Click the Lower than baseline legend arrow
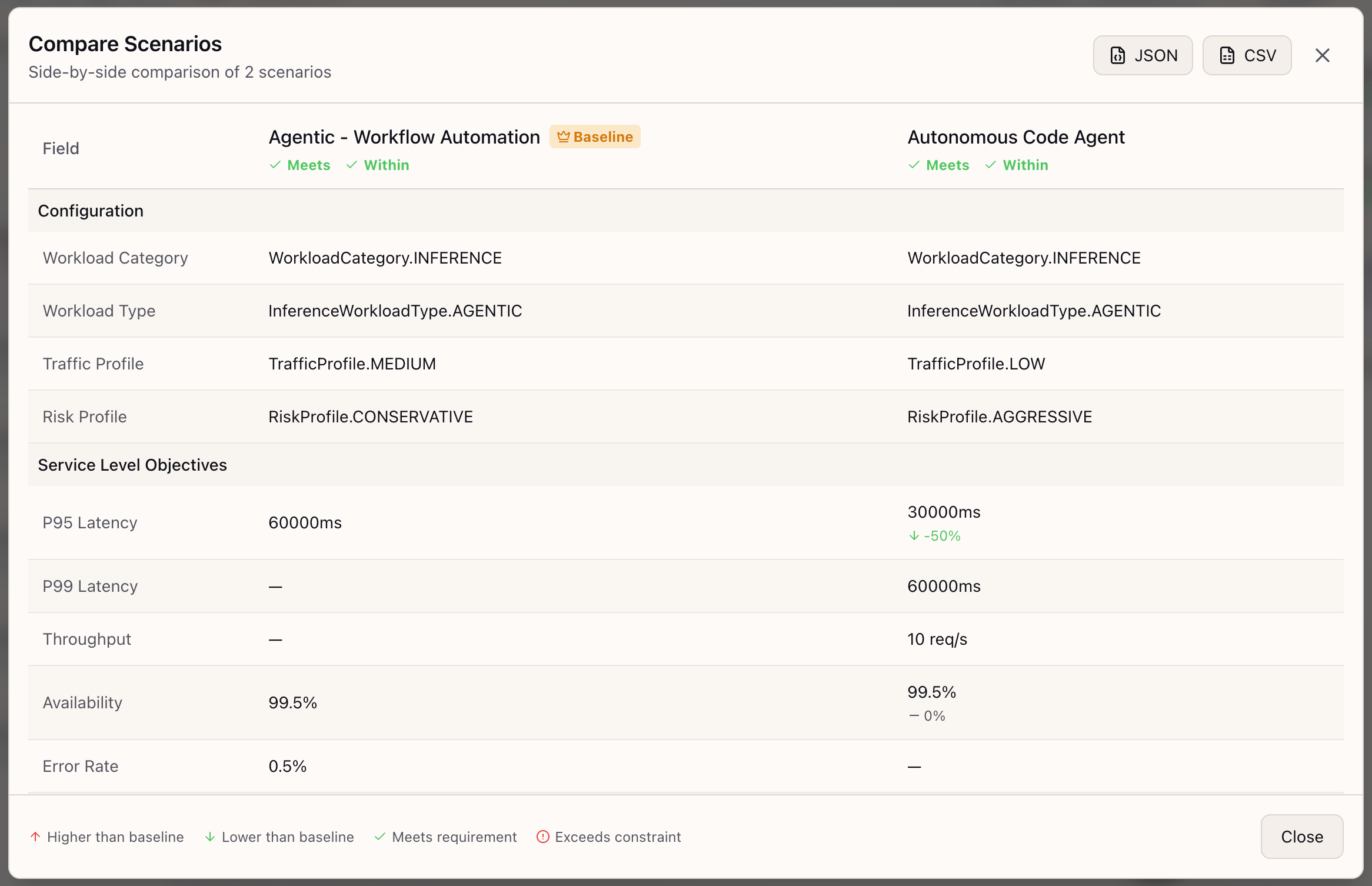Image resolution: width=1372 pixels, height=886 pixels. pyautogui.click(x=210, y=837)
